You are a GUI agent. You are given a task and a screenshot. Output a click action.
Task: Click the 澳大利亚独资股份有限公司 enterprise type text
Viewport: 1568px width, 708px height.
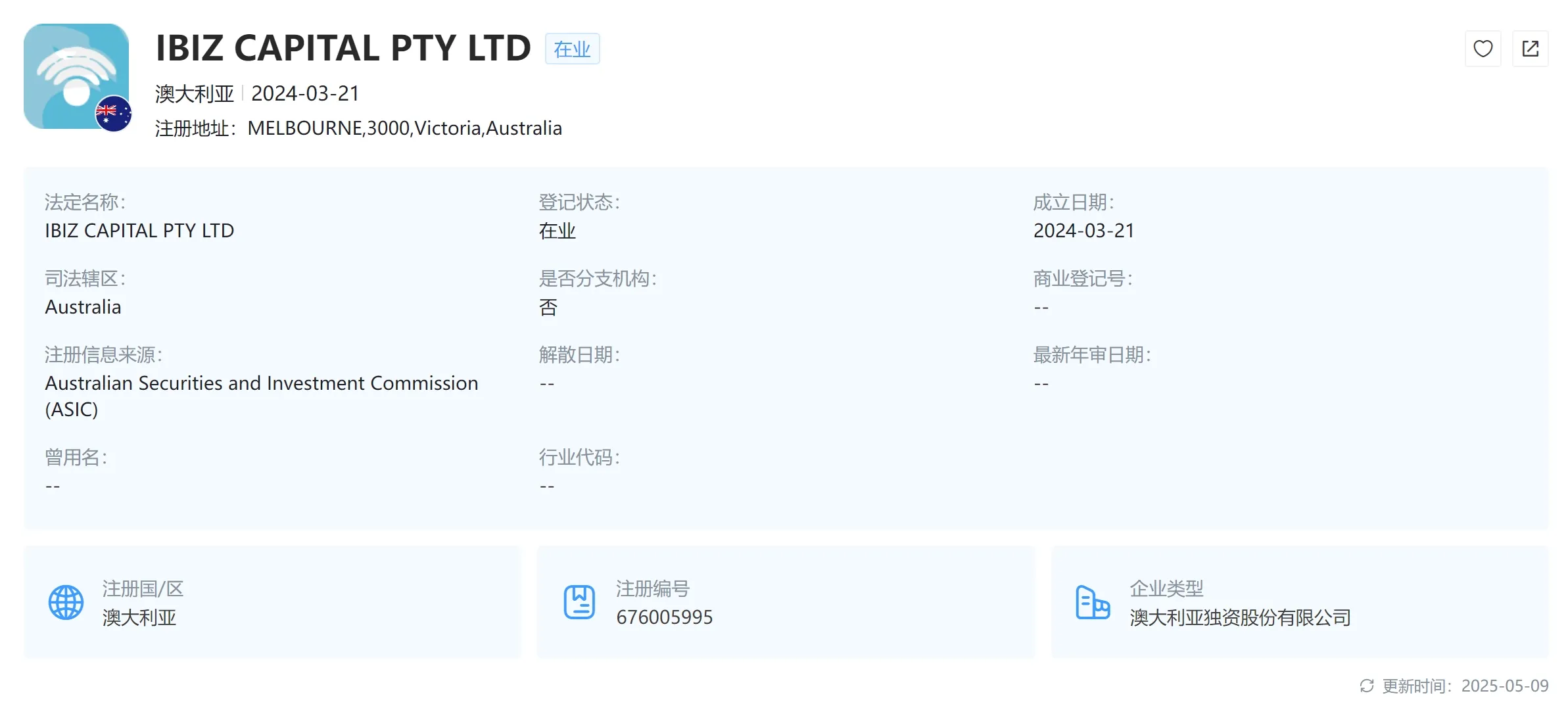[1240, 617]
